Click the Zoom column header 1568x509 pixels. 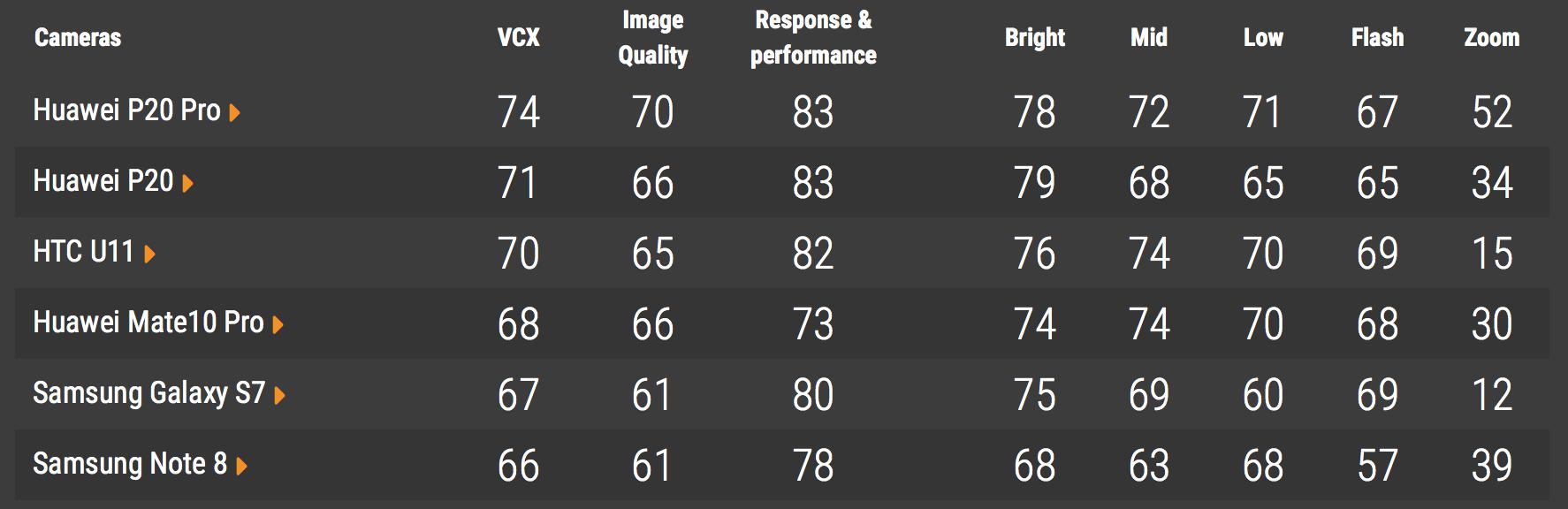point(1492,37)
